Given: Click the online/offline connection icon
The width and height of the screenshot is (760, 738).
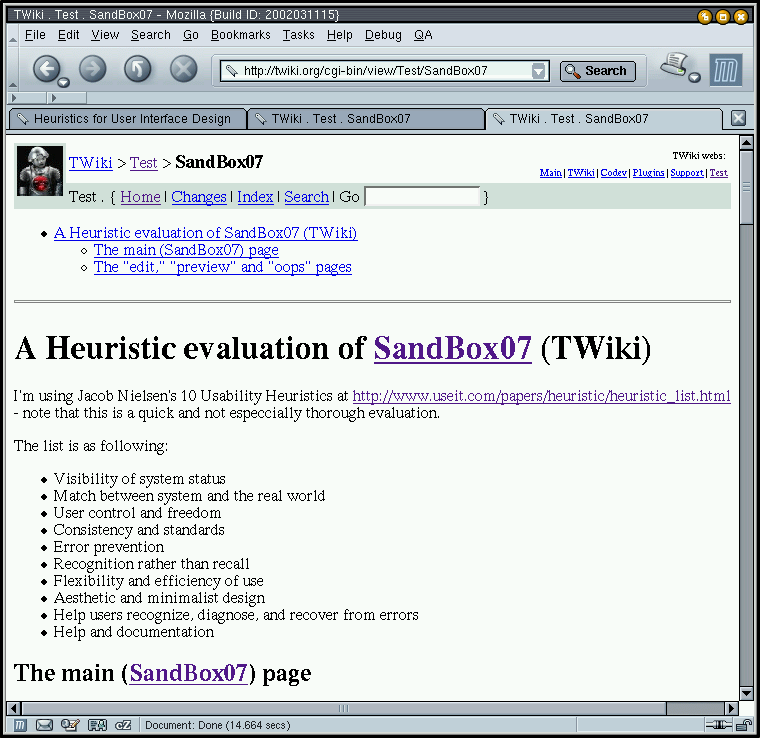Looking at the screenshot, I should pyautogui.click(x=718, y=725).
